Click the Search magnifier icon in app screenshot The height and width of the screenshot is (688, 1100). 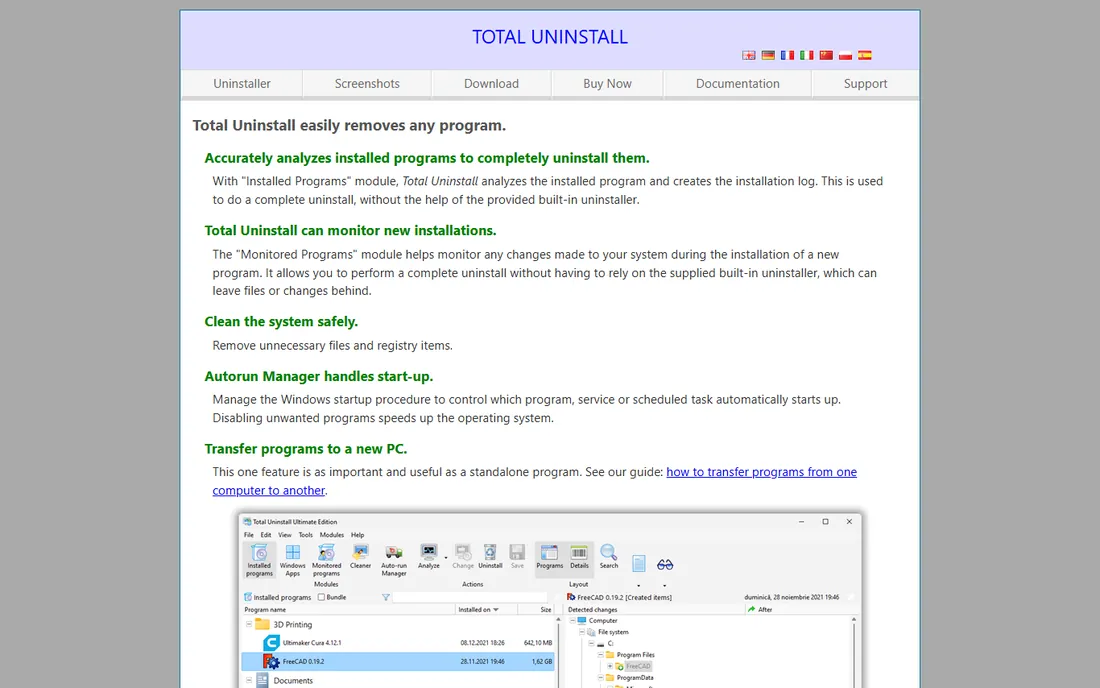click(x=609, y=556)
